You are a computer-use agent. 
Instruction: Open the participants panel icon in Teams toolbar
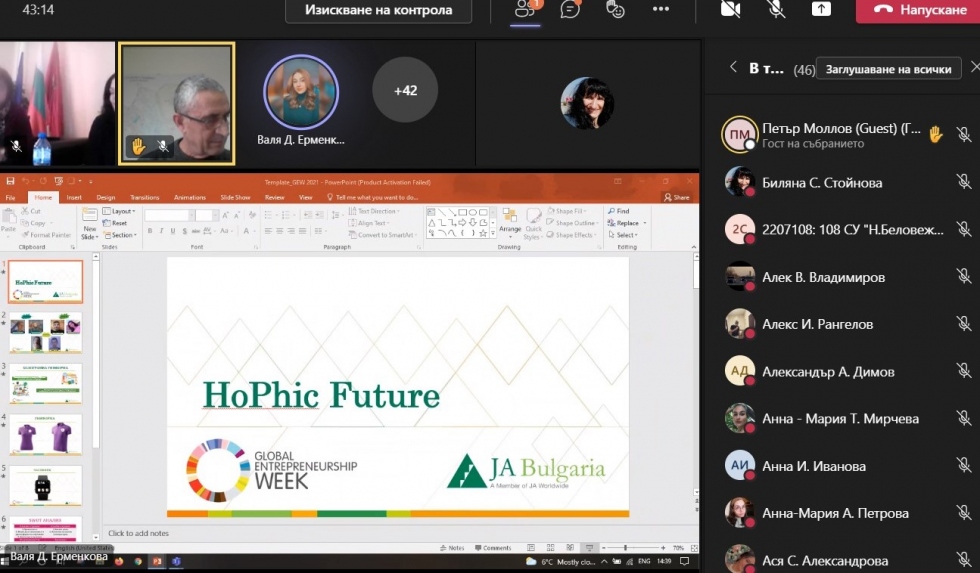point(524,9)
